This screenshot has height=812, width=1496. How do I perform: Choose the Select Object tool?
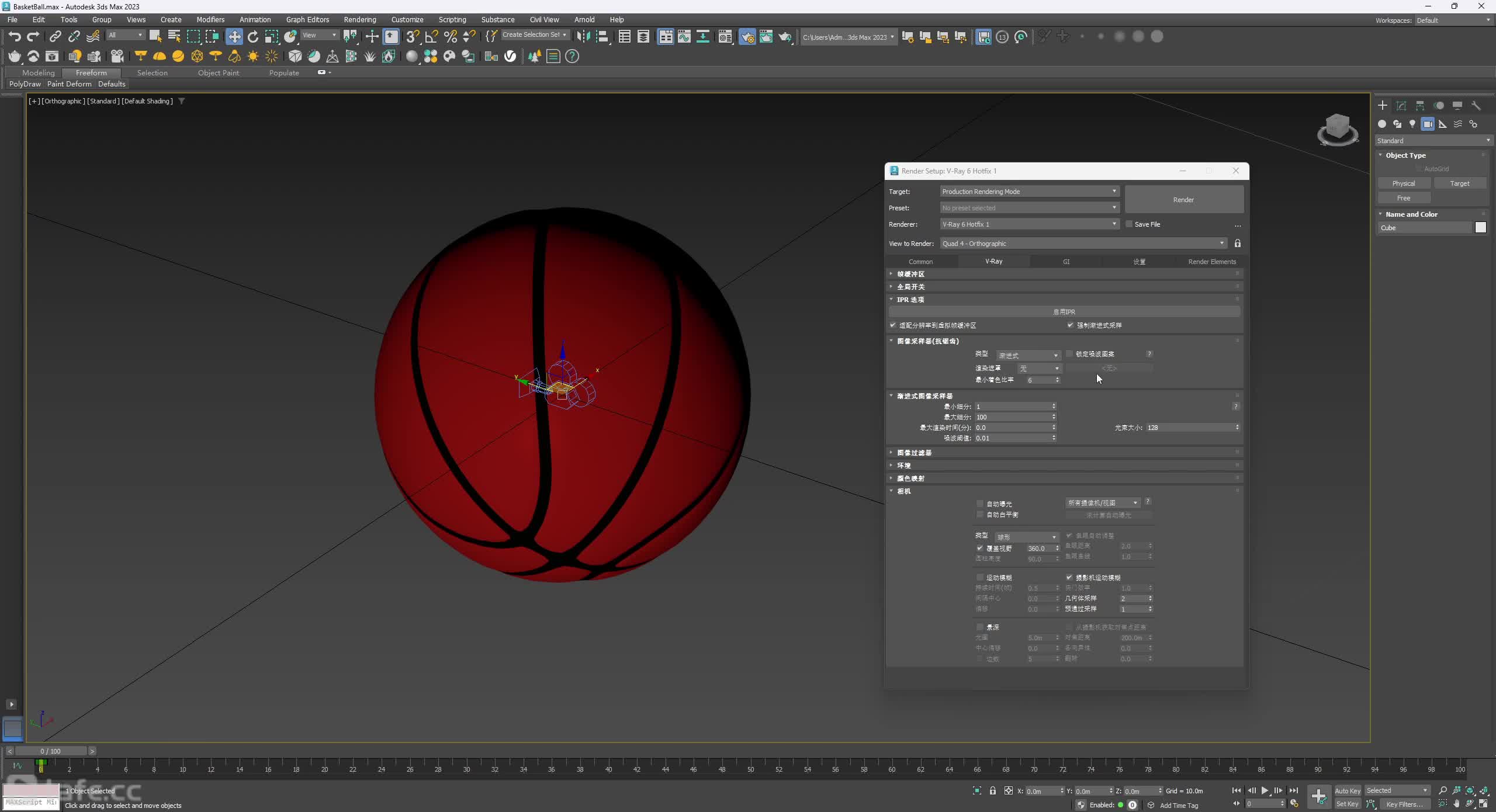tap(155, 37)
